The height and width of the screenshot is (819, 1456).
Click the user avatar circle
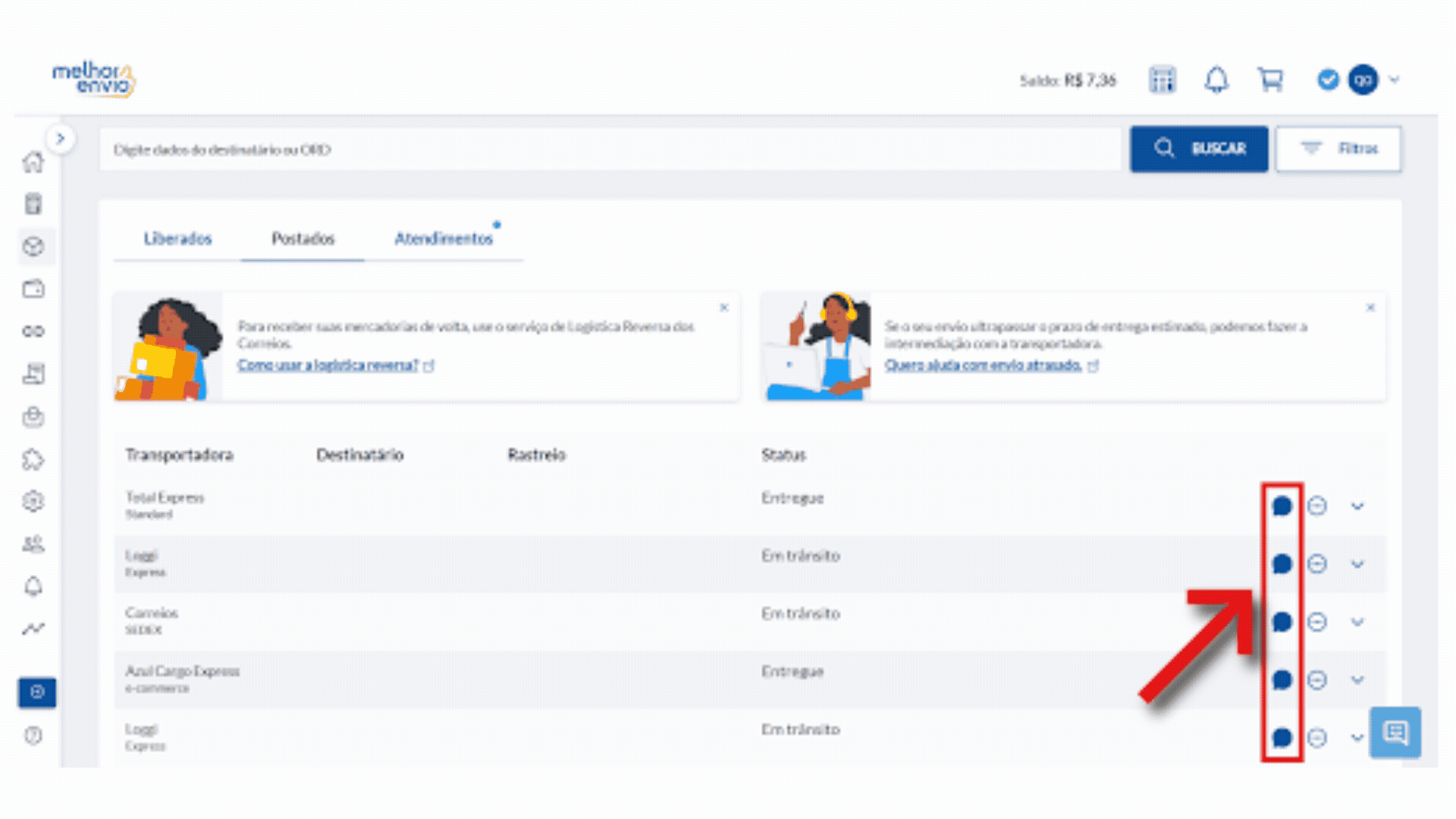(x=1363, y=80)
